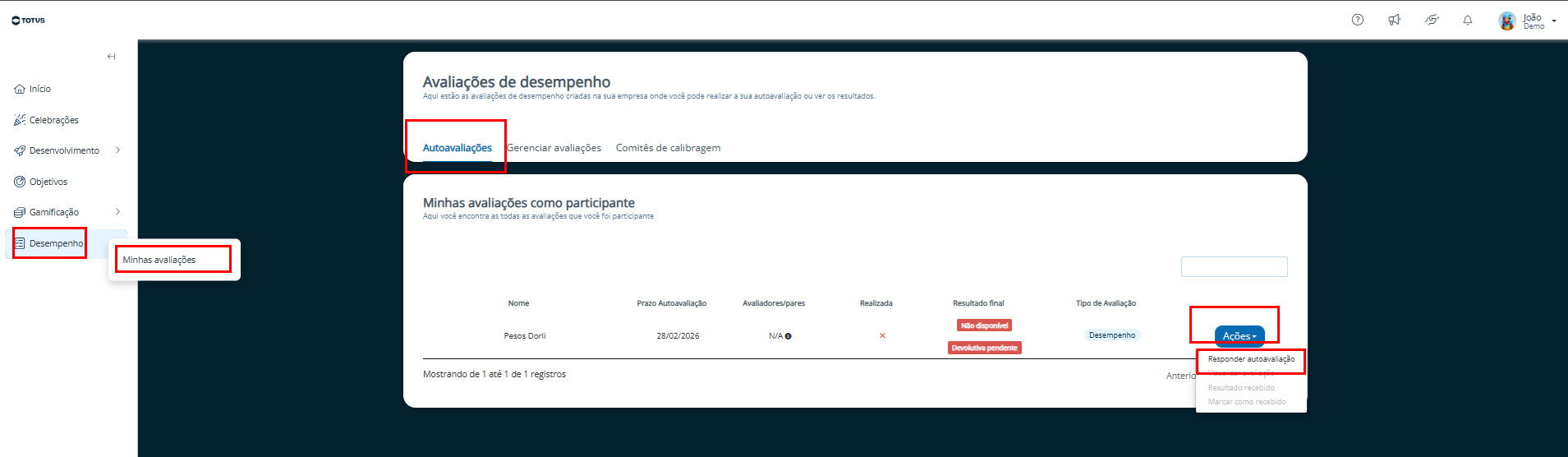Open Celebrações in sidebar
Image resolution: width=1568 pixels, height=457 pixels.
pos(53,120)
